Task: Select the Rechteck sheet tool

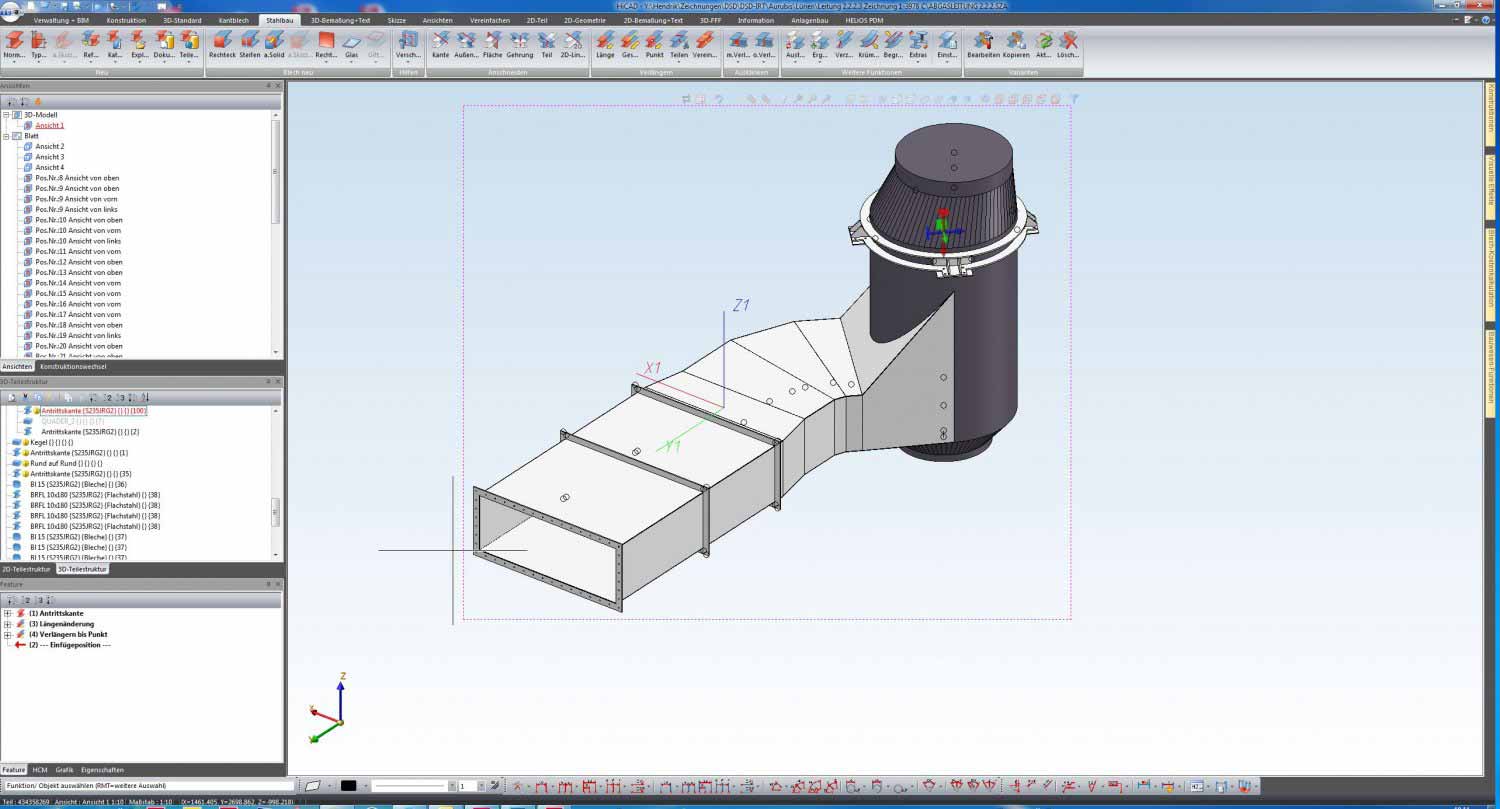Action: 222,44
